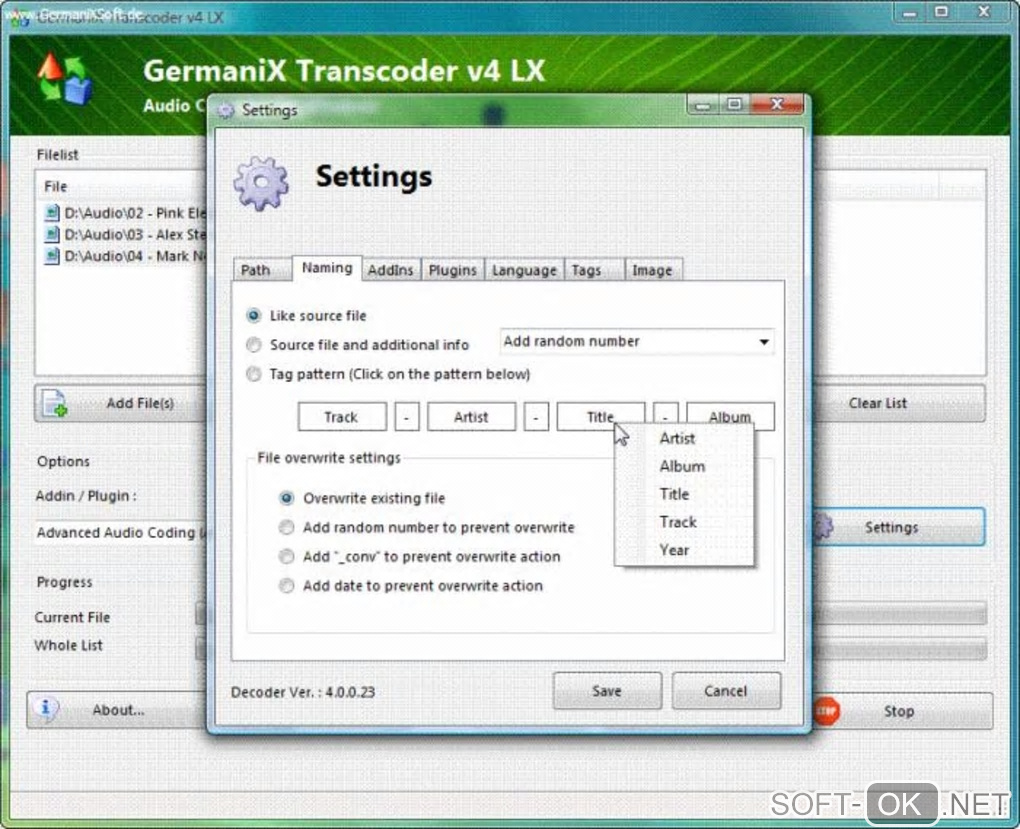Click file icon for D:\Audio\03 - Alex row
The width and height of the screenshot is (1020, 829).
pyautogui.click(x=51, y=234)
